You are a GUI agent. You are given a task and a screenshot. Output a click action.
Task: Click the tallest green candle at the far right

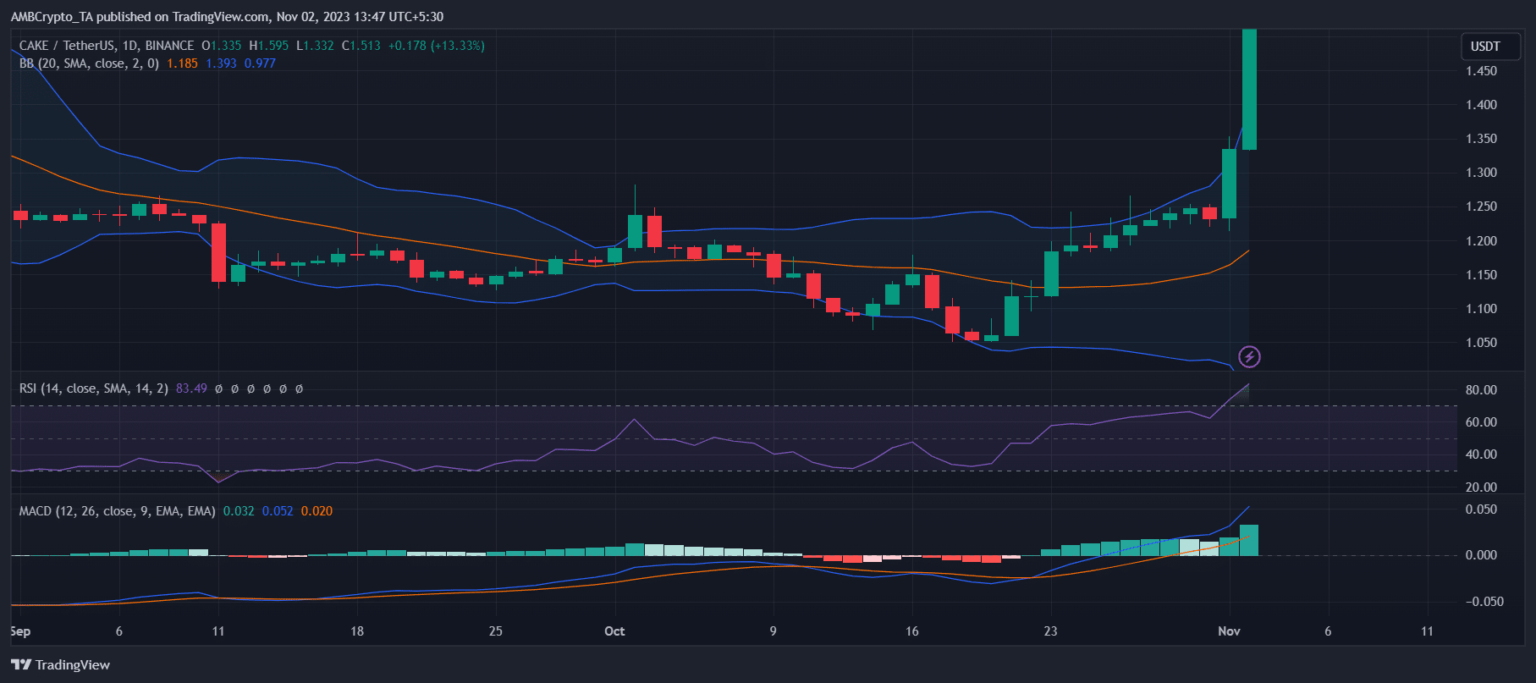pos(1249,90)
